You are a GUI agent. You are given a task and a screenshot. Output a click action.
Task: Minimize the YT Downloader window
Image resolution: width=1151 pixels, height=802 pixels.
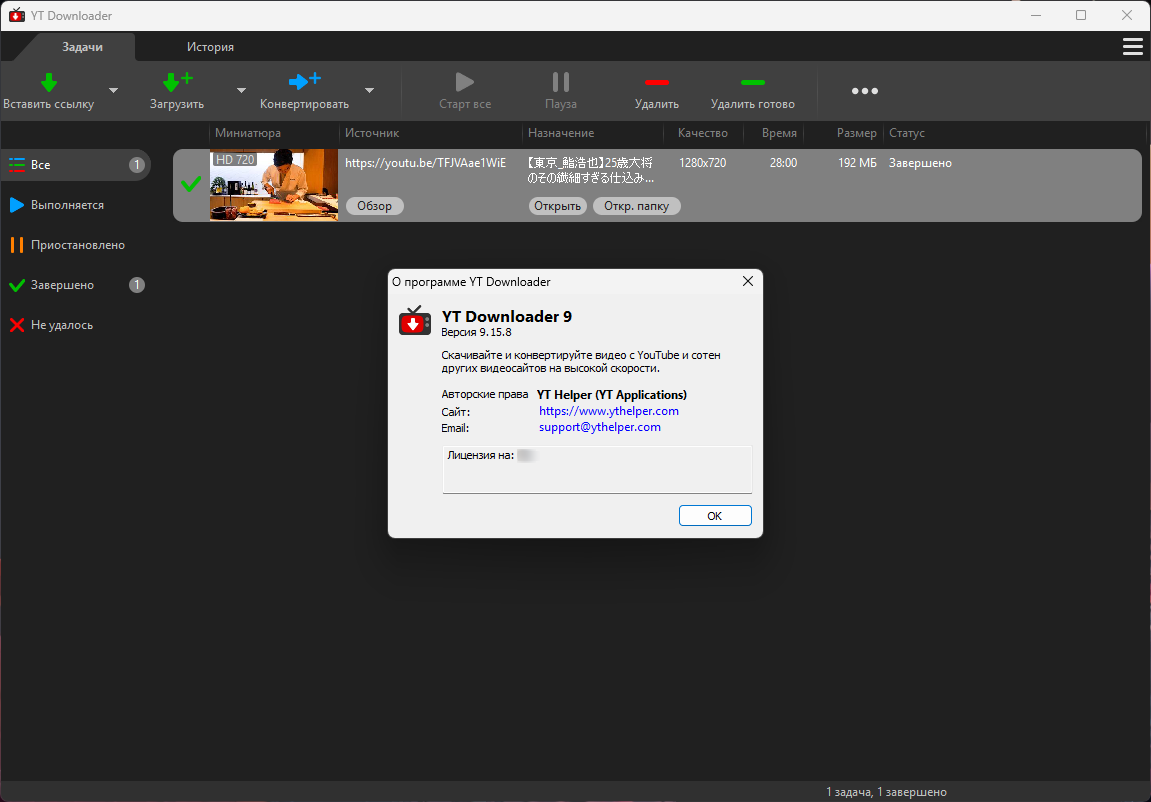(x=1036, y=15)
